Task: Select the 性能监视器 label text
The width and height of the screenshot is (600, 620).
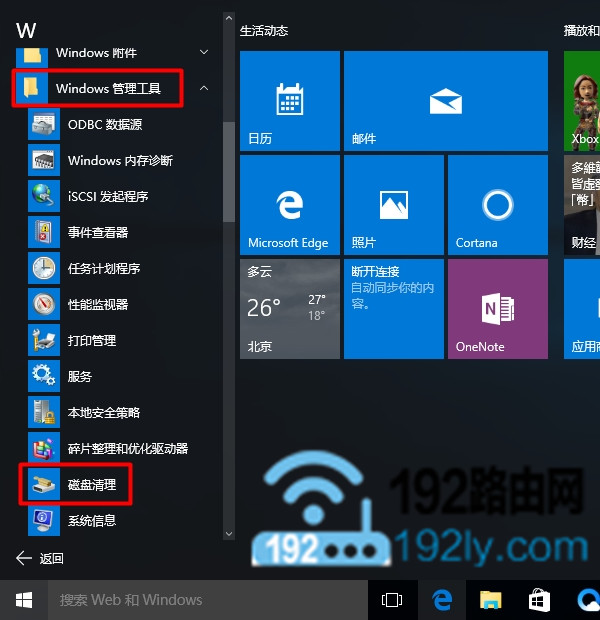Action: [x=98, y=304]
